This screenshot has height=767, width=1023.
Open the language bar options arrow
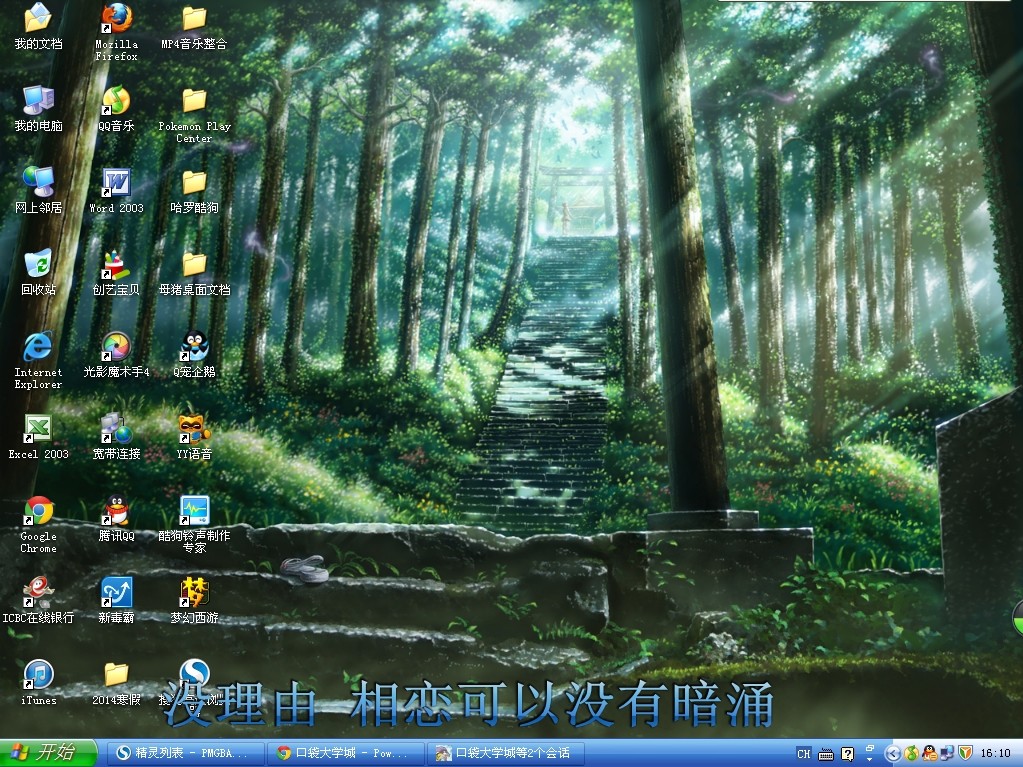[870, 760]
